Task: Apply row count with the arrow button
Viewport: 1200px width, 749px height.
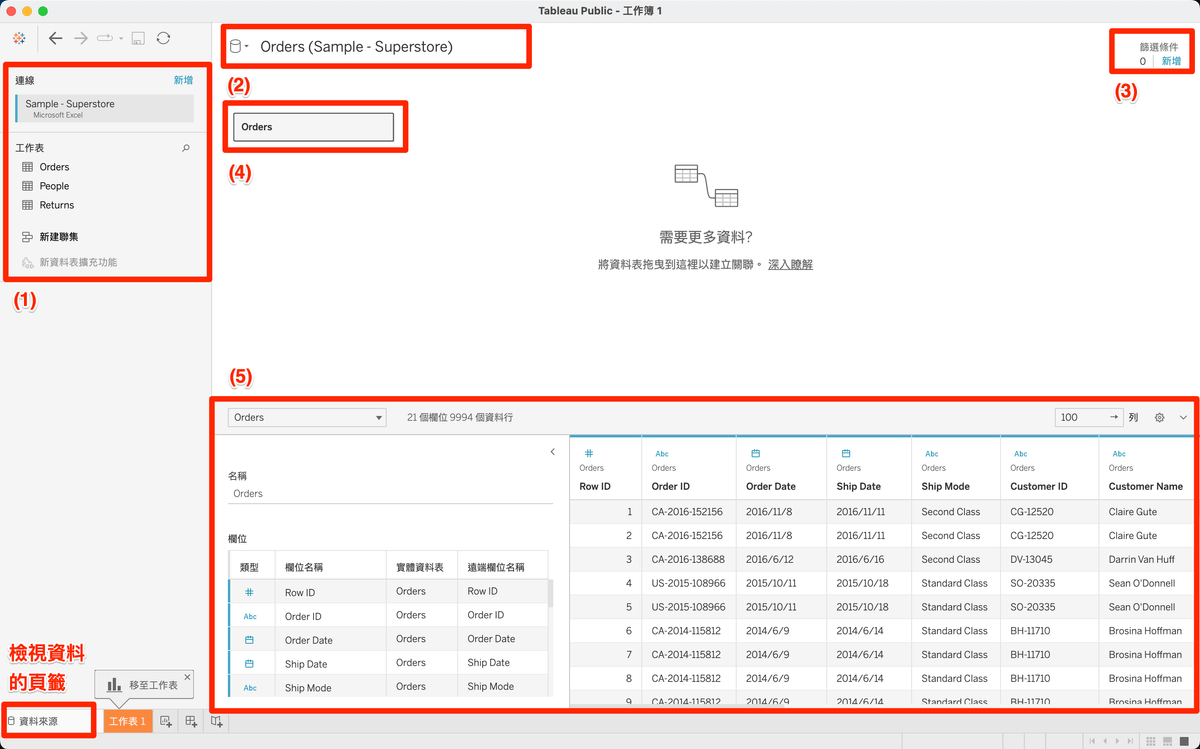Action: click(x=1113, y=417)
